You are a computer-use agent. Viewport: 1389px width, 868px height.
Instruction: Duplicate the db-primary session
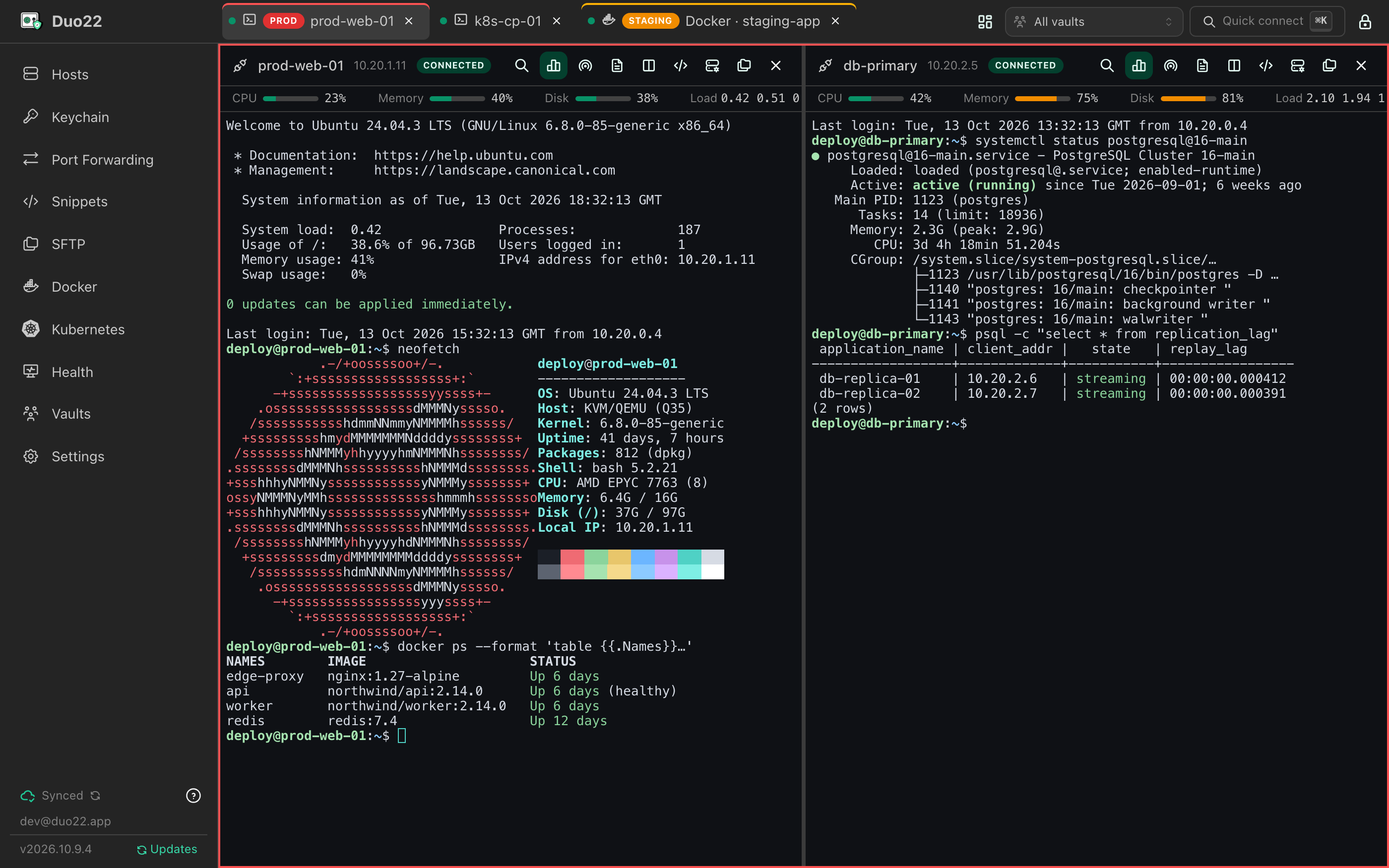click(1329, 65)
